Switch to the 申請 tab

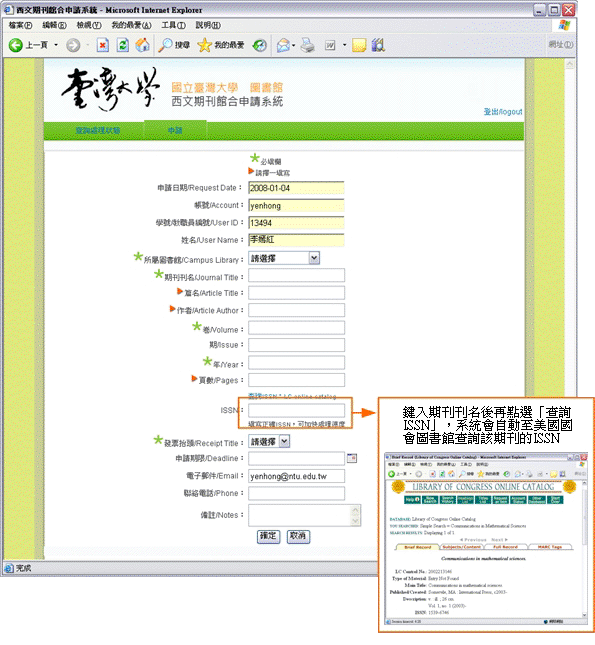click(175, 130)
